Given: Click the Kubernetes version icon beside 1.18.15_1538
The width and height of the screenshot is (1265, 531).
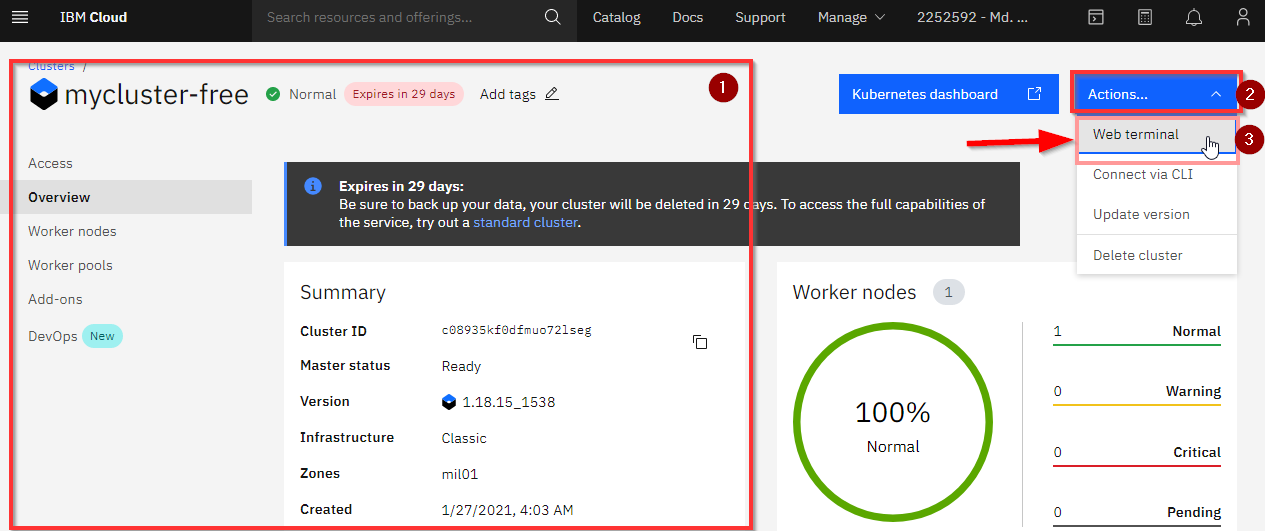Looking at the screenshot, I should 449,402.
